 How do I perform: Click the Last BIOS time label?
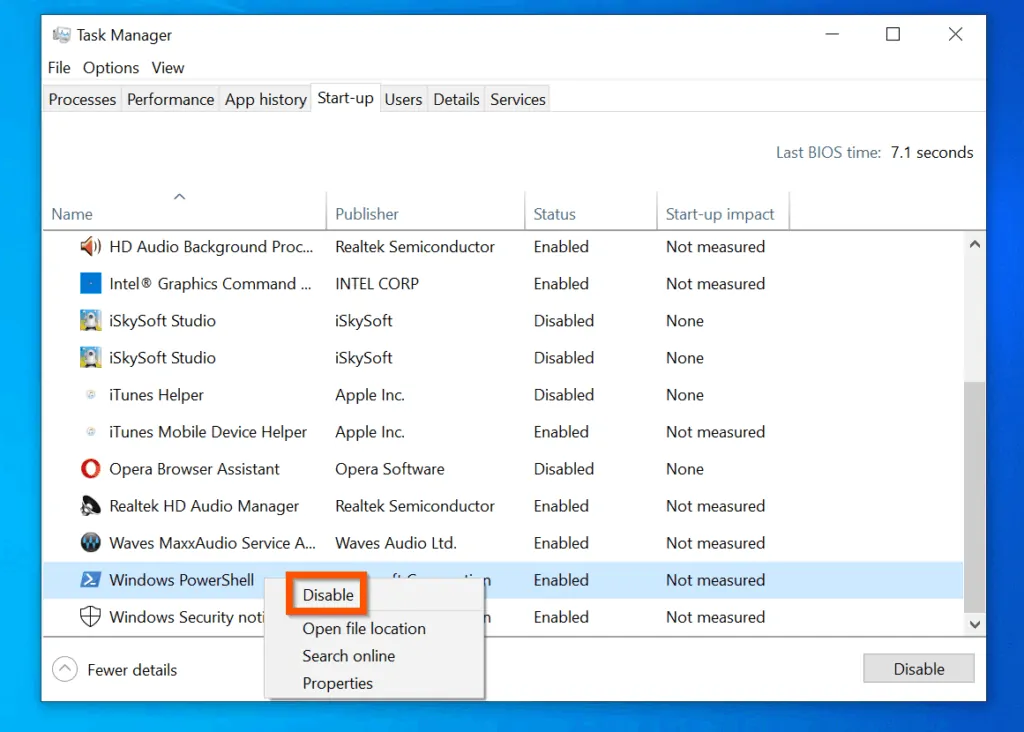(828, 152)
